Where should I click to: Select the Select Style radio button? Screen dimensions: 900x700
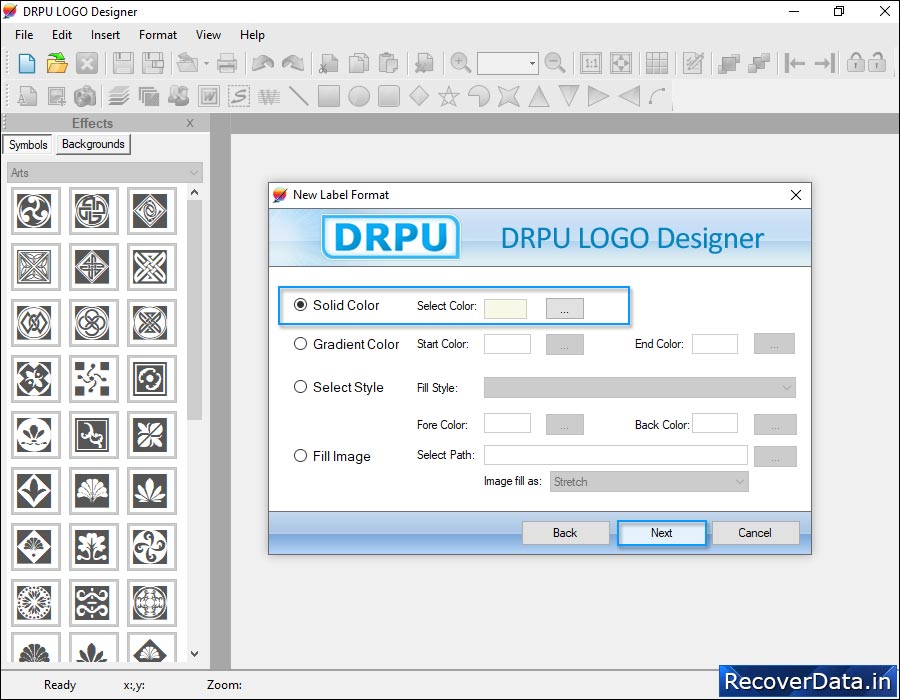[x=300, y=387]
